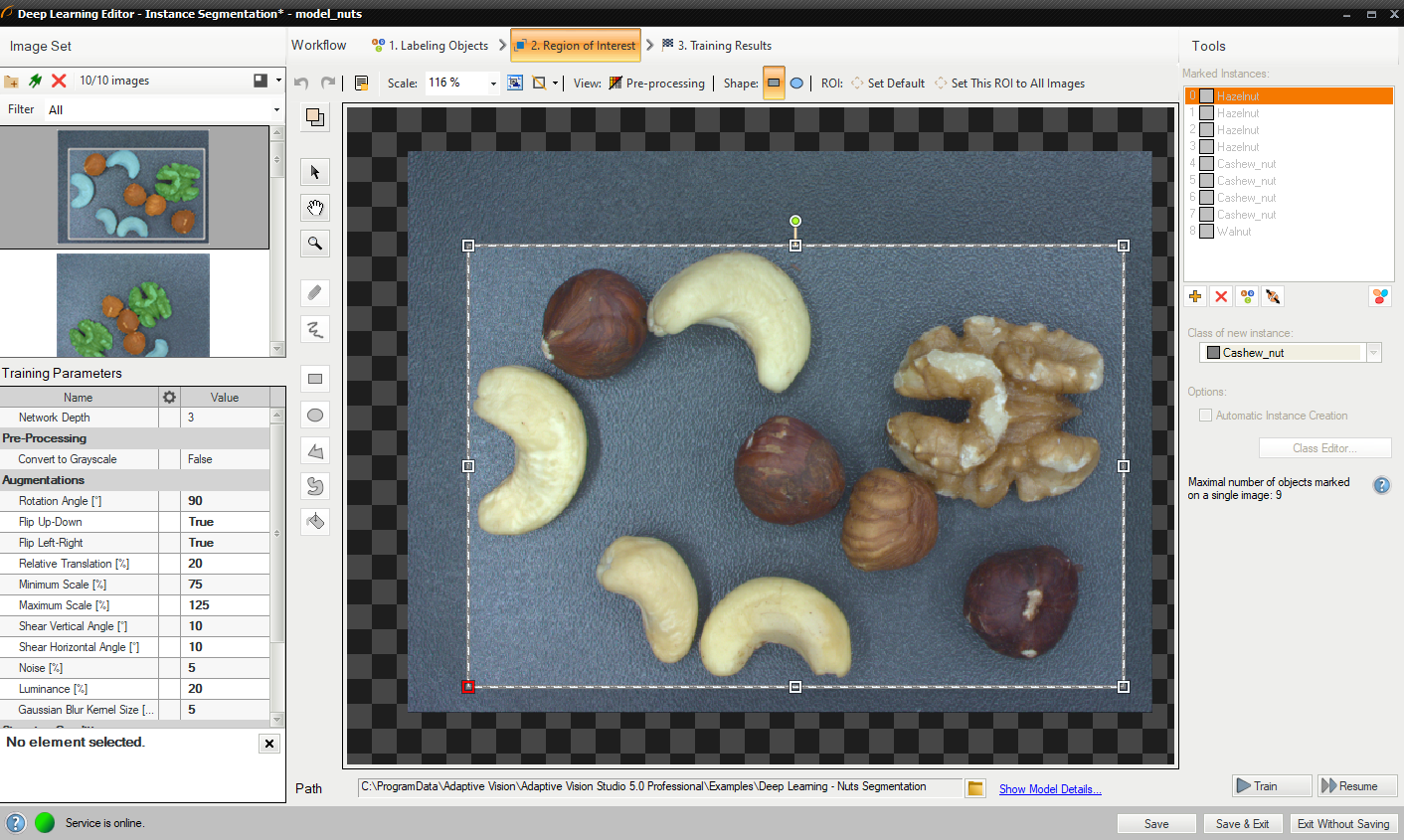Click the fit image to view icon
1404x840 pixels.
pos(515,84)
